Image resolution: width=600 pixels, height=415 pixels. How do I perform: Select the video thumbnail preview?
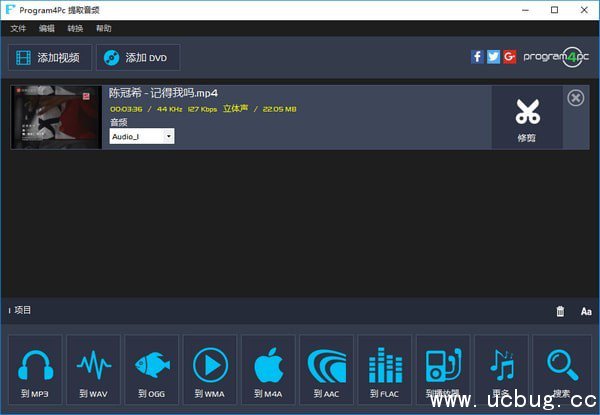[x=57, y=117]
